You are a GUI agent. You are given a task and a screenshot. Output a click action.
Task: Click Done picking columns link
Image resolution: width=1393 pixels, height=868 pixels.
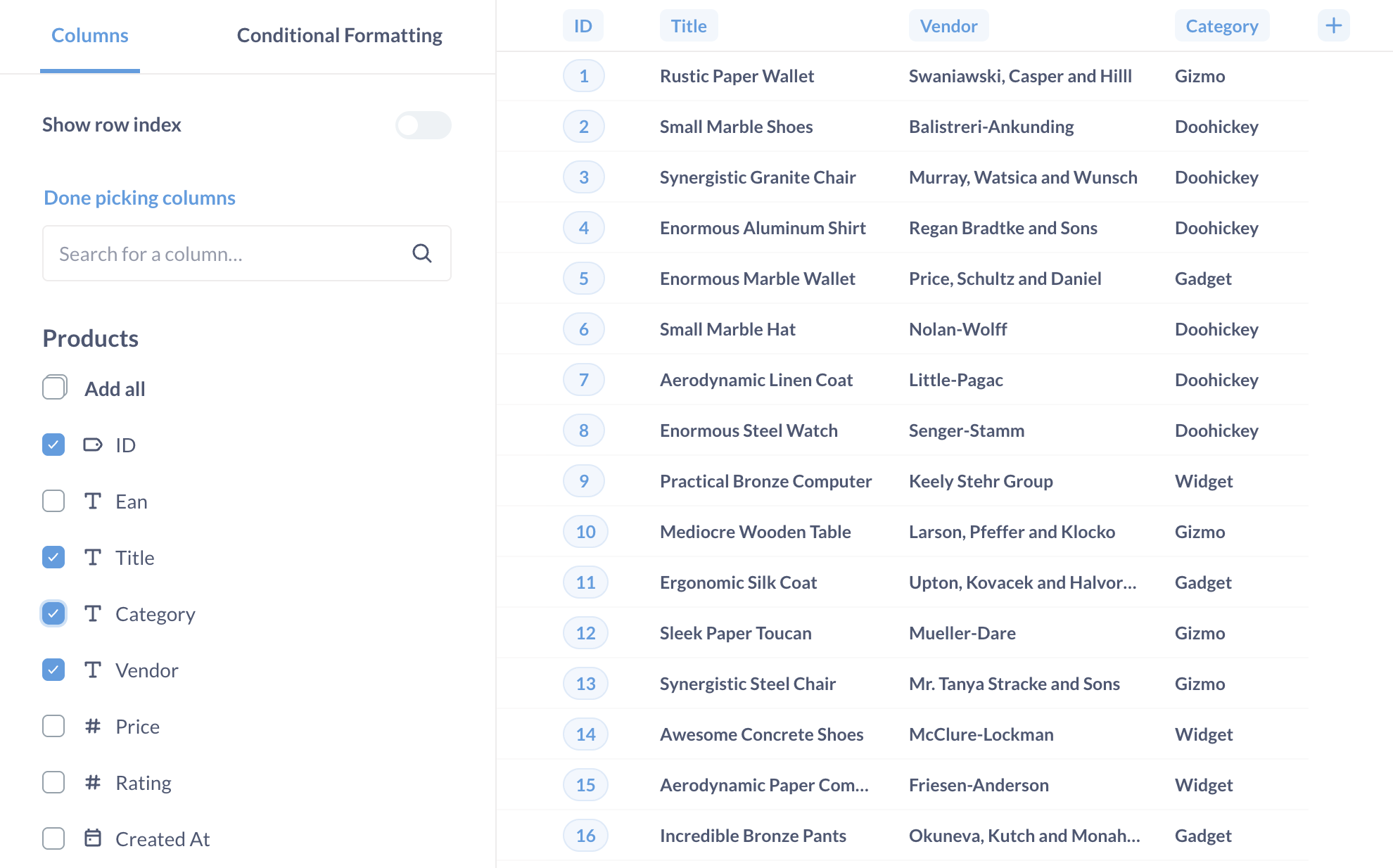pyautogui.click(x=139, y=197)
